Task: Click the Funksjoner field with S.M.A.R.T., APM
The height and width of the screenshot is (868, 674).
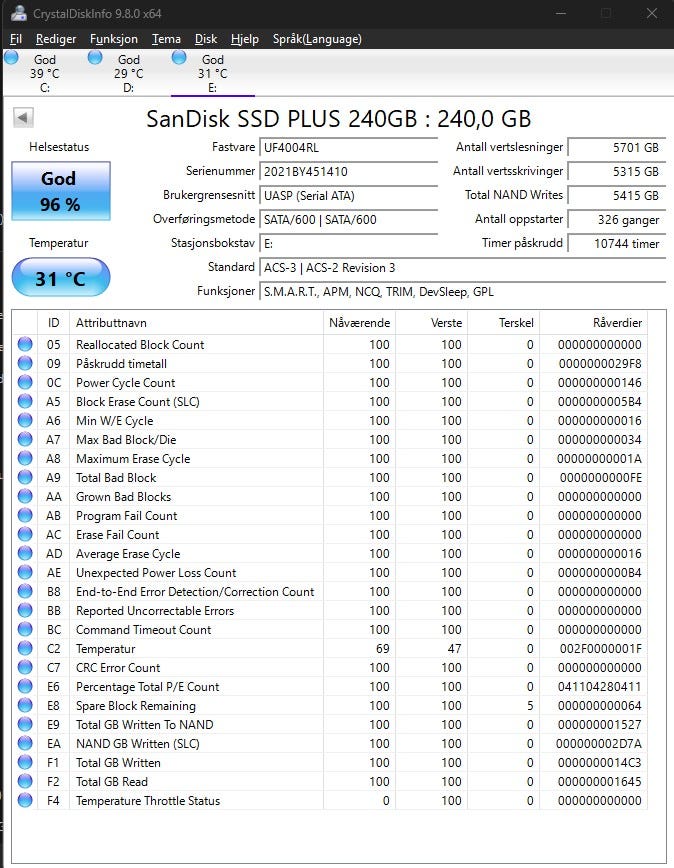Action: point(463,292)
